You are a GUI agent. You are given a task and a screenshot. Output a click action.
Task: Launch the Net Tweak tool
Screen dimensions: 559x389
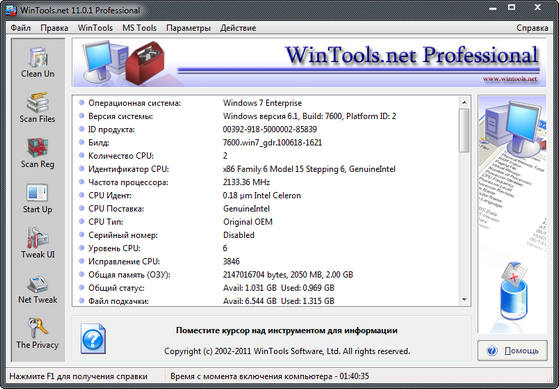37,288
